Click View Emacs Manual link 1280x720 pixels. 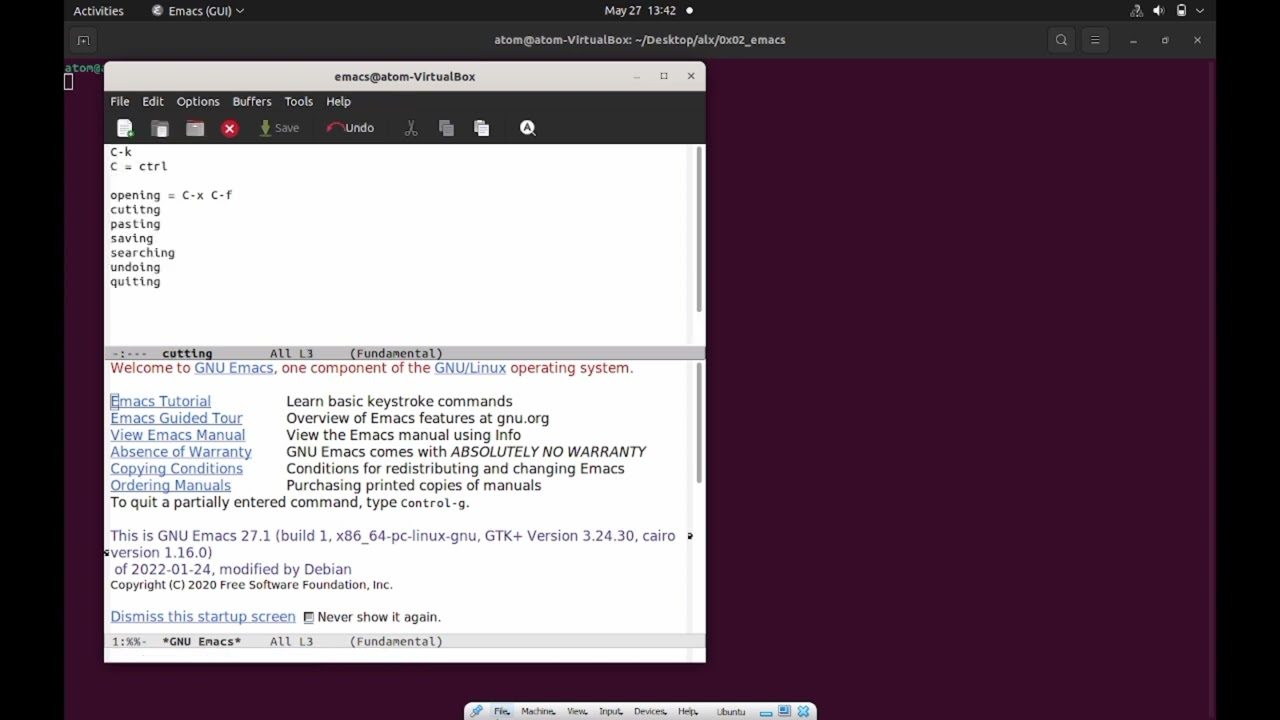[177, 435]
